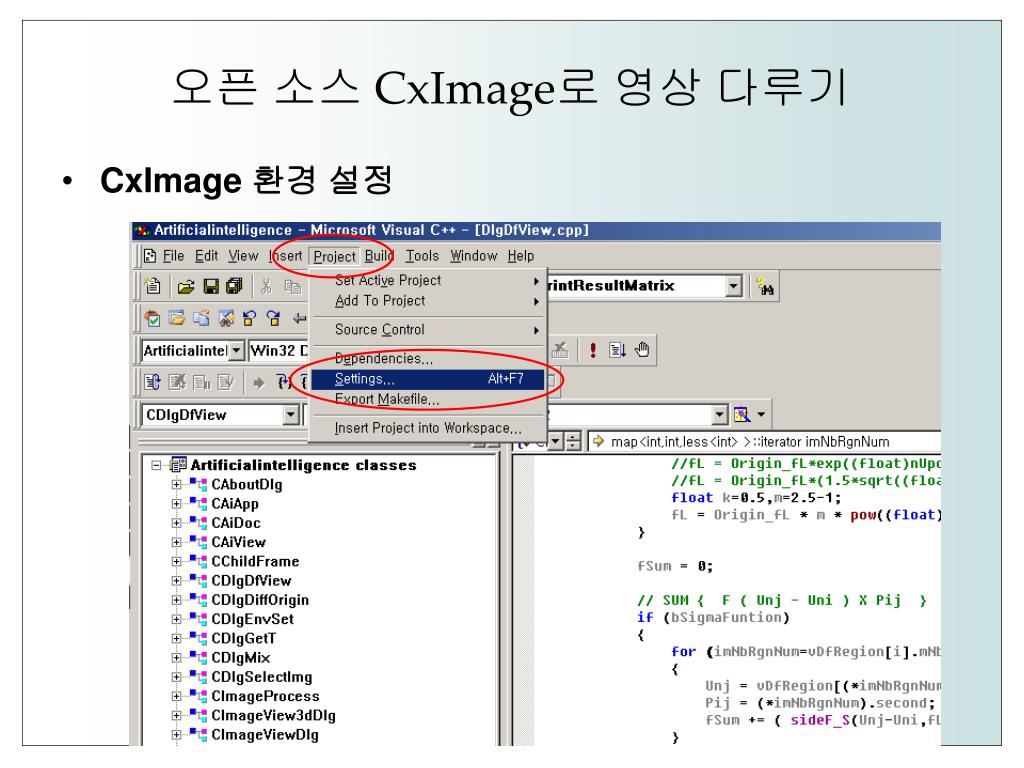
Task: Select CDlgSelectImg in class tree
Action: [261, 677]
